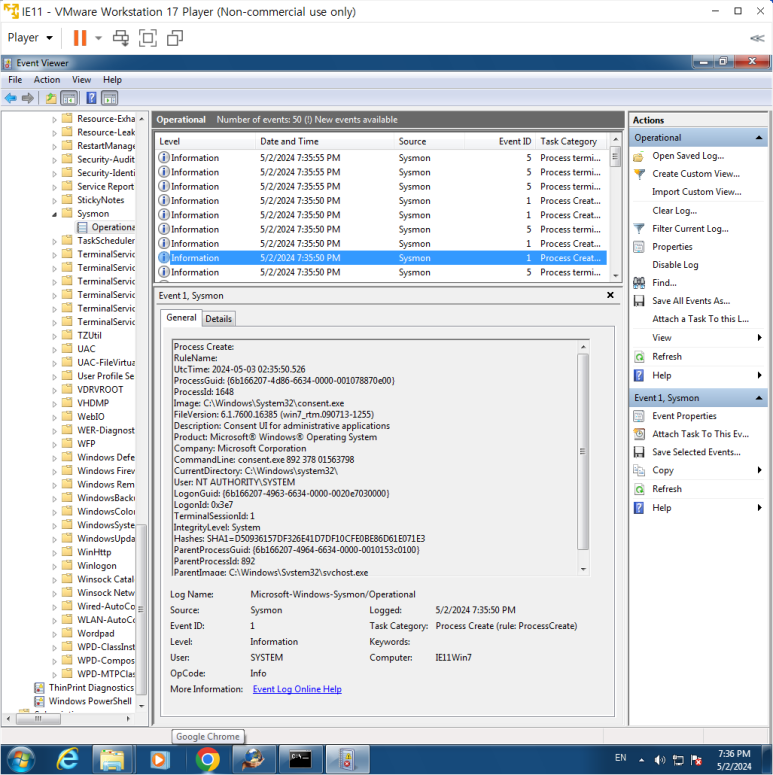Open the Help menu in menu bar
This screenshot has height=775, width=773.
tap(112, 80)
